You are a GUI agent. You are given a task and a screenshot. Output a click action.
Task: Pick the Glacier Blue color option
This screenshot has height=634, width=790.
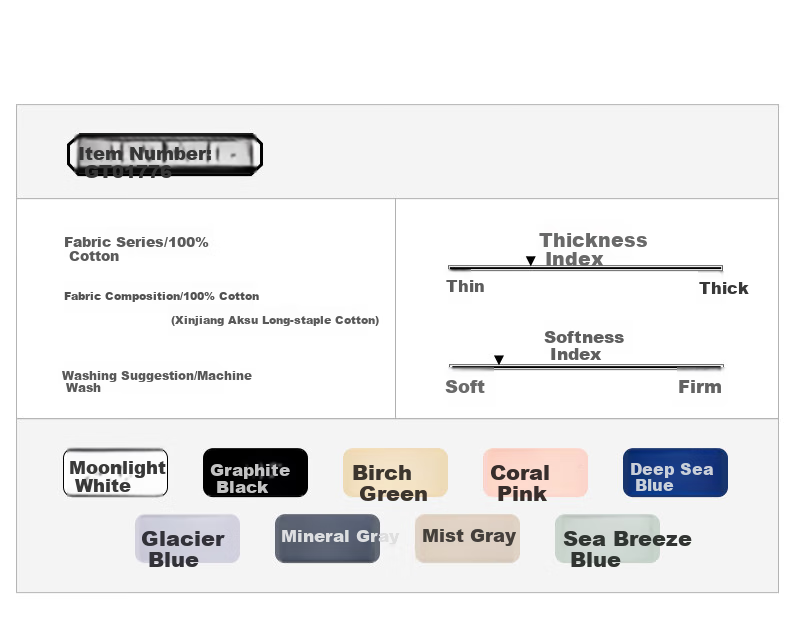(187, 538)
